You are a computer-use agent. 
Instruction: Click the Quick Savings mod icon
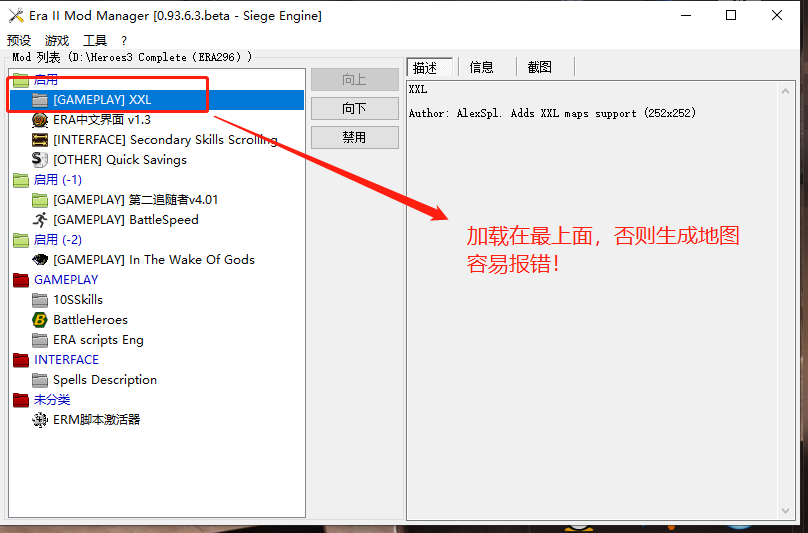click(x=40, y=160)
